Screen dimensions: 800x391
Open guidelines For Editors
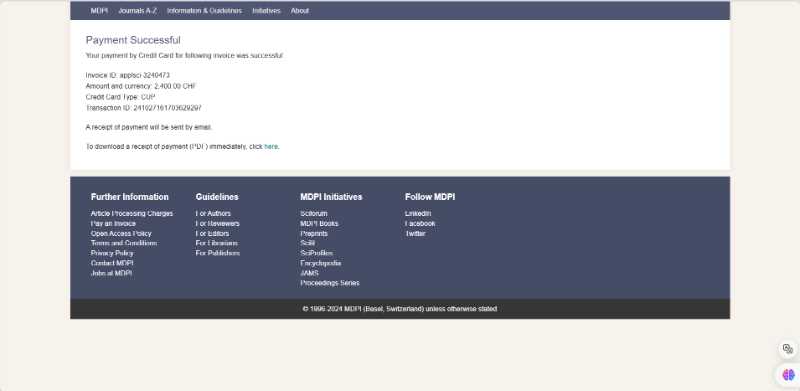coord(212,233)
